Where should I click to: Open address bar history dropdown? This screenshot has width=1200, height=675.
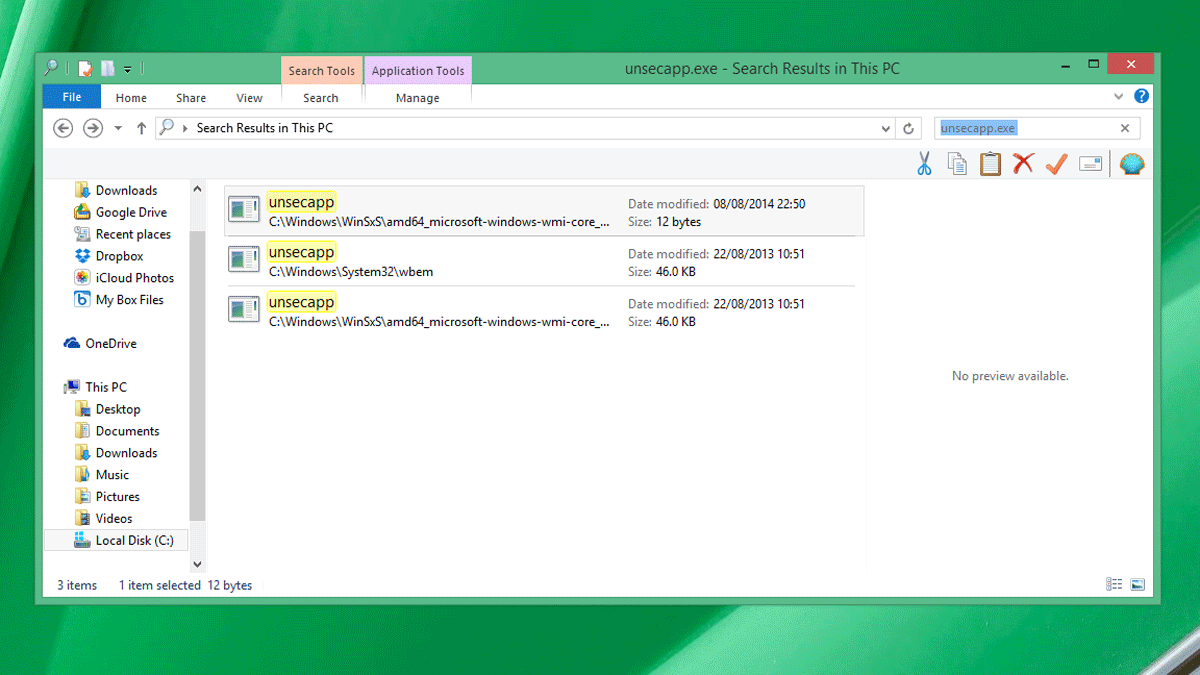click(886, 128)
